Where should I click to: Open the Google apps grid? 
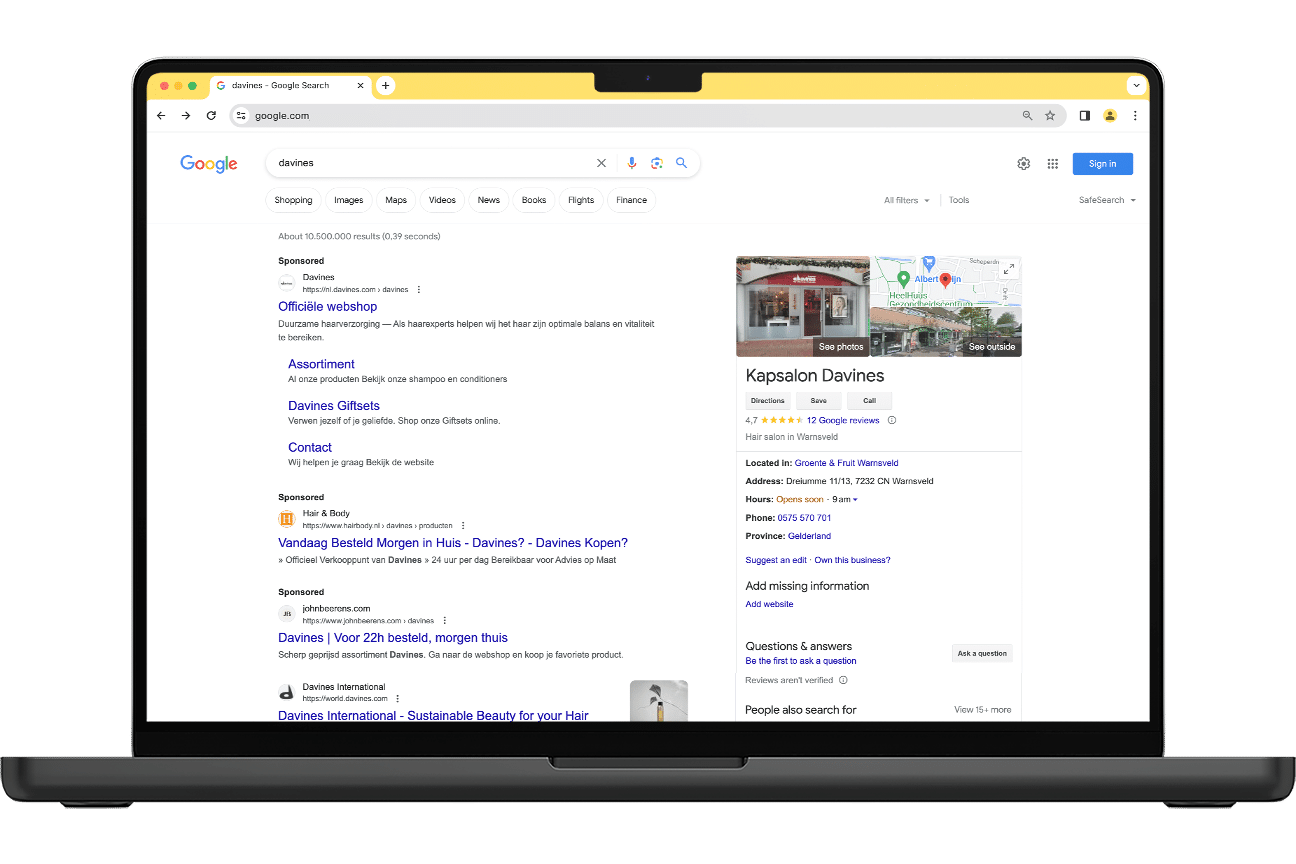pyautogui.click(x=1053, y=164)
